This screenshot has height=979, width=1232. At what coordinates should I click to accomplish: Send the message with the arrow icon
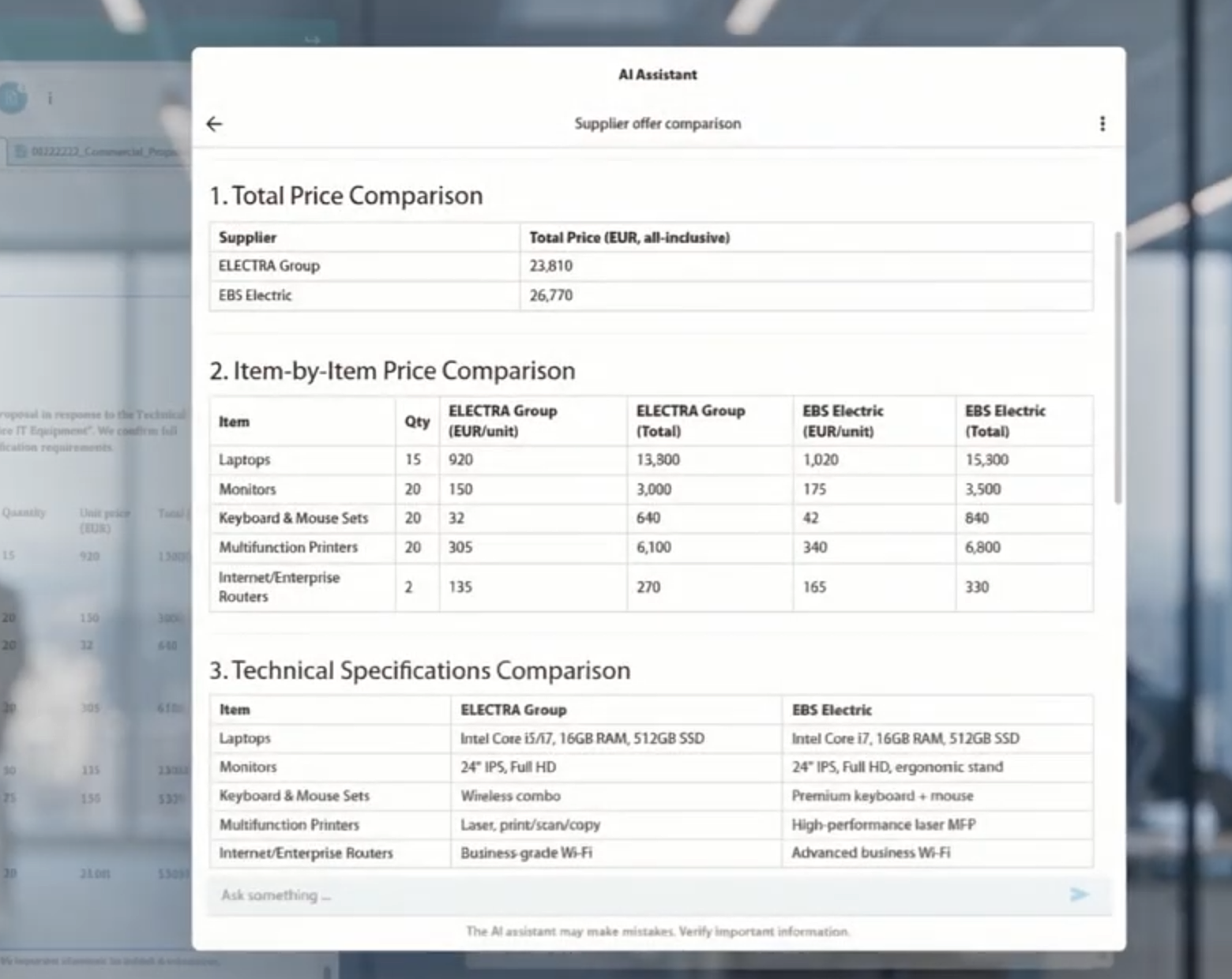[x=1080, y=895]
